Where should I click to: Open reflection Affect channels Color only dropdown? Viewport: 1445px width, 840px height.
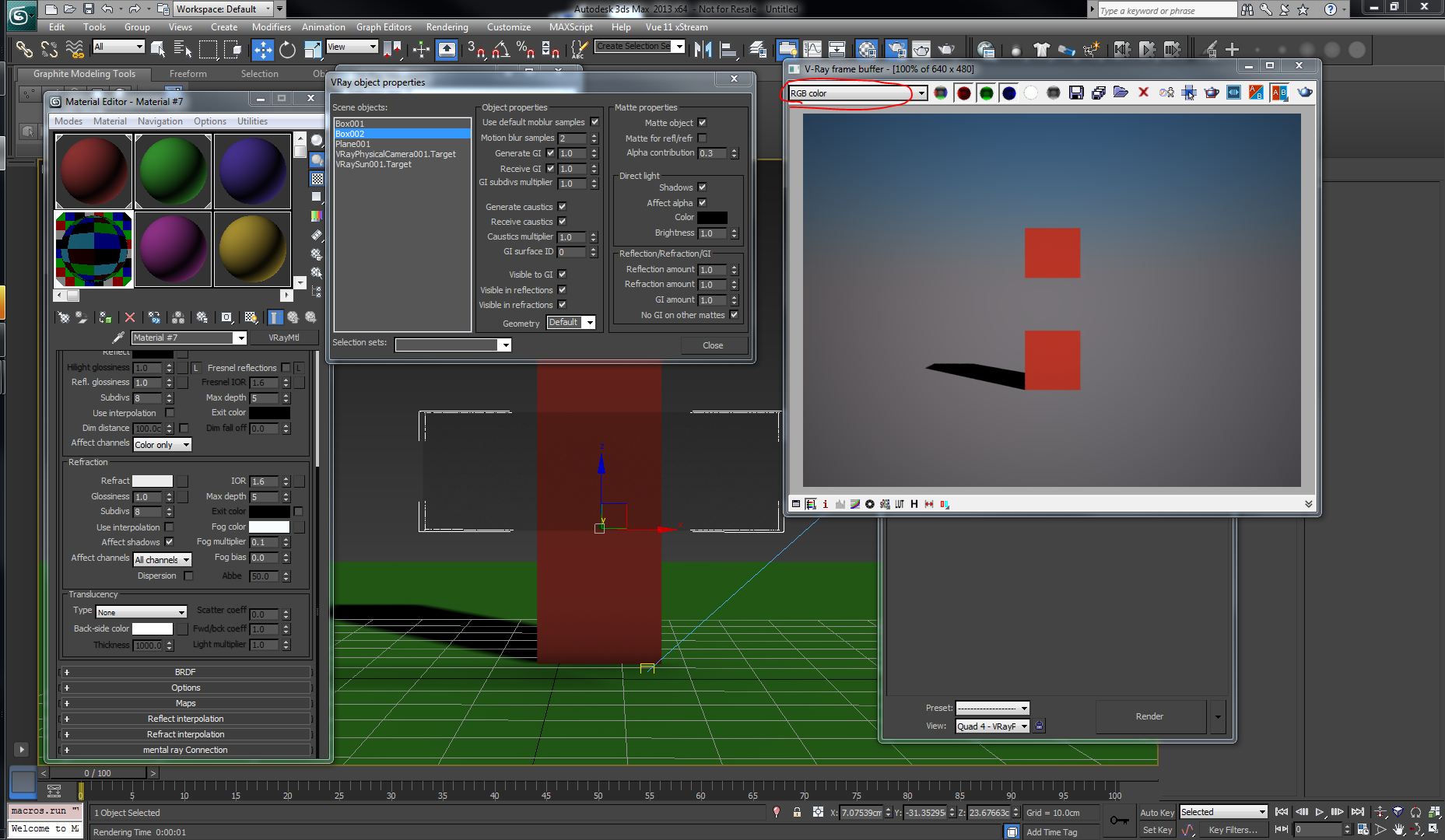tap(162, 445)
